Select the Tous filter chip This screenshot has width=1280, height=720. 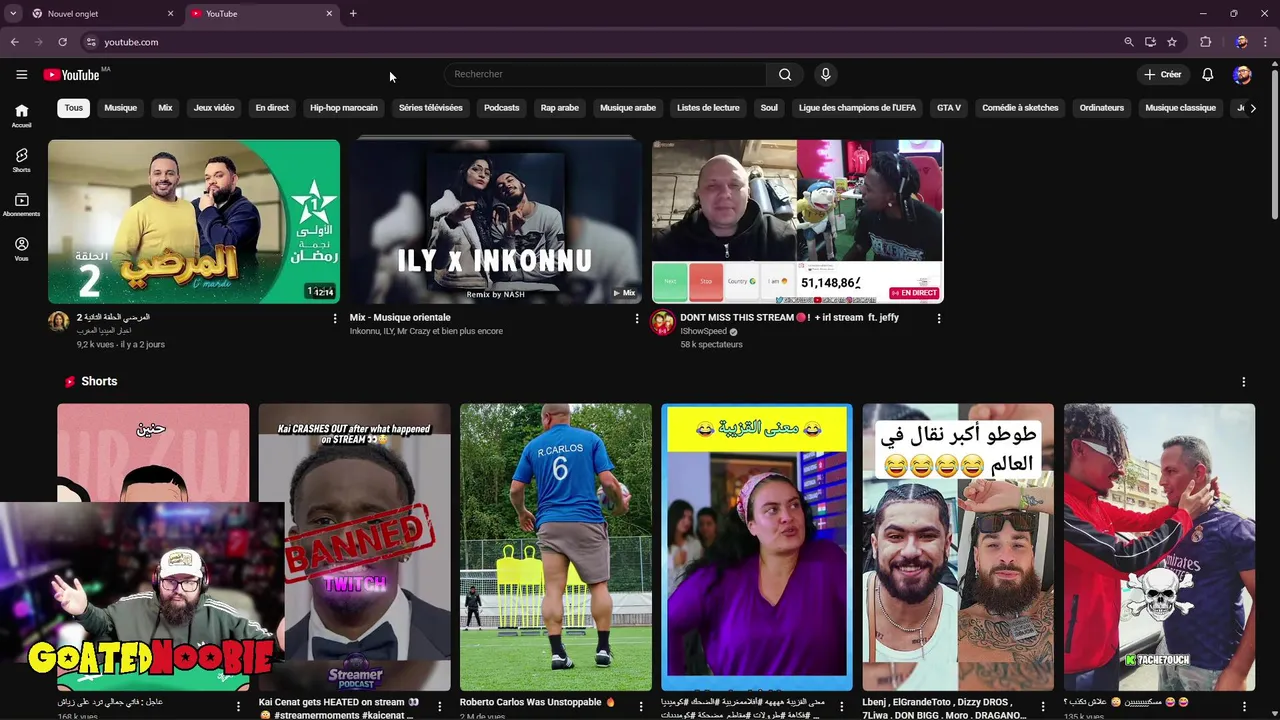click(74, 108)
